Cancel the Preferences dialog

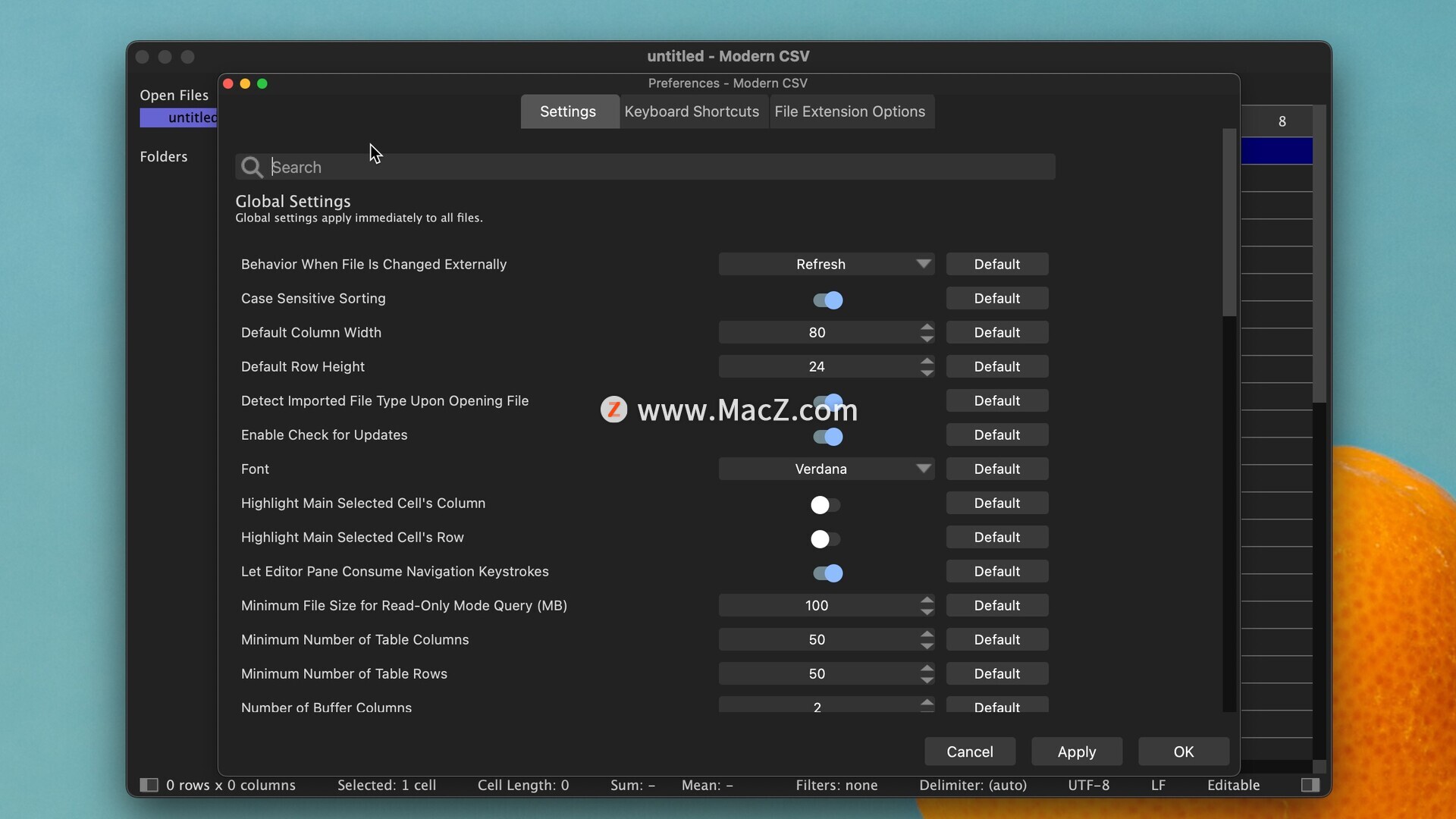pyautogui.click(x=970, y=752)
